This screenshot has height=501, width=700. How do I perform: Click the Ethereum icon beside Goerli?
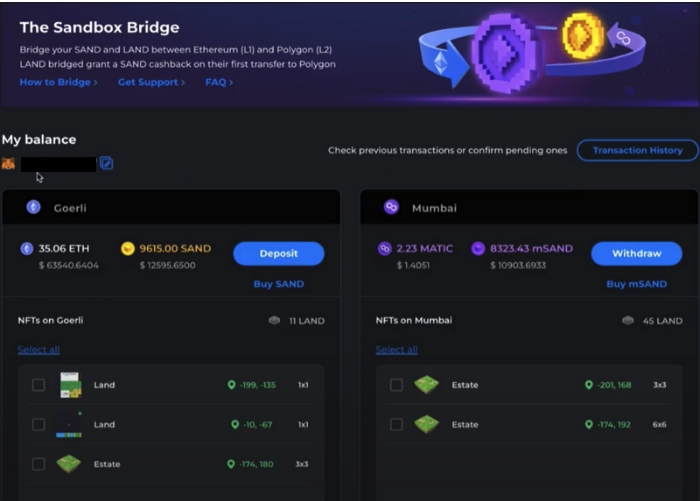[x=33, y=207]
